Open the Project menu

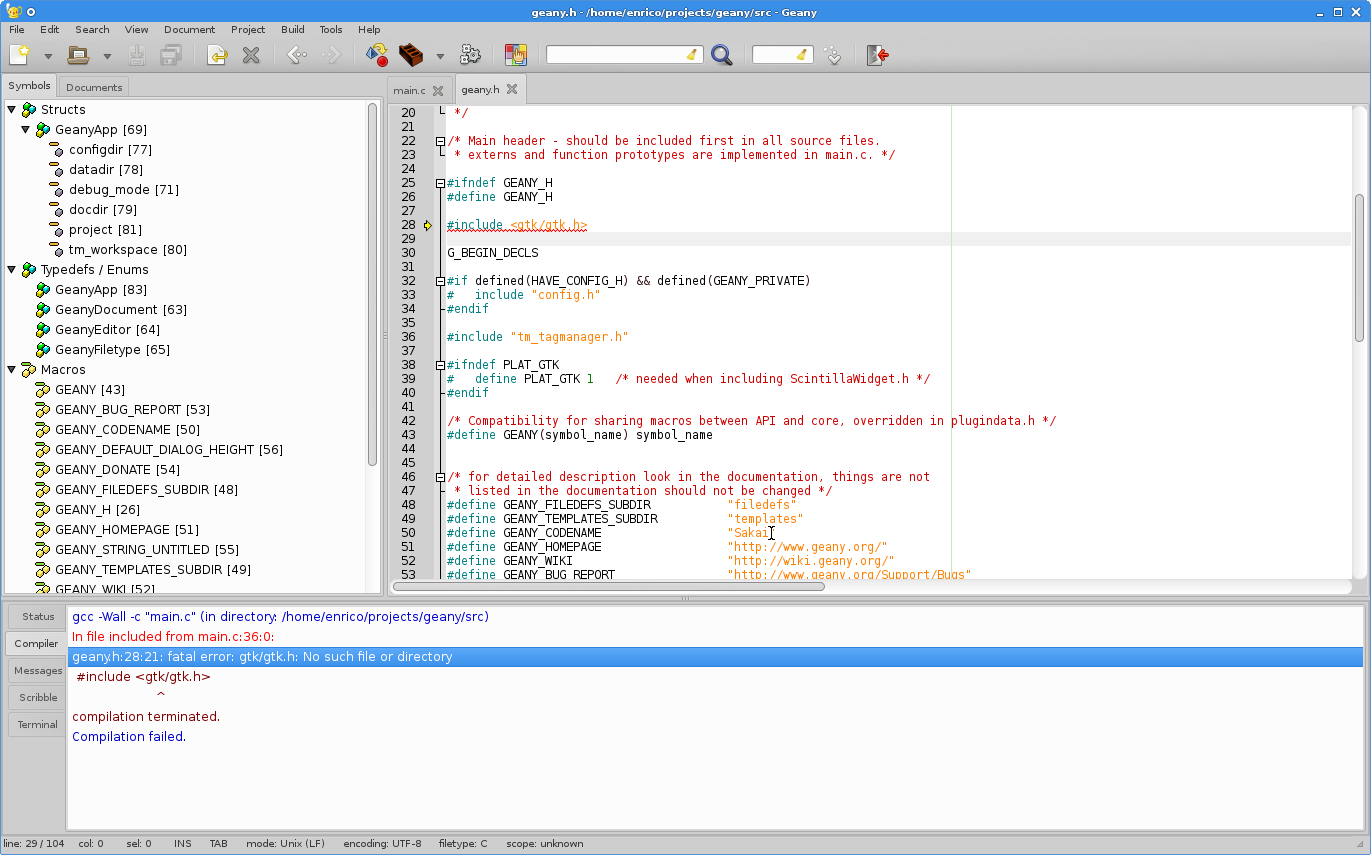[248, 29]
